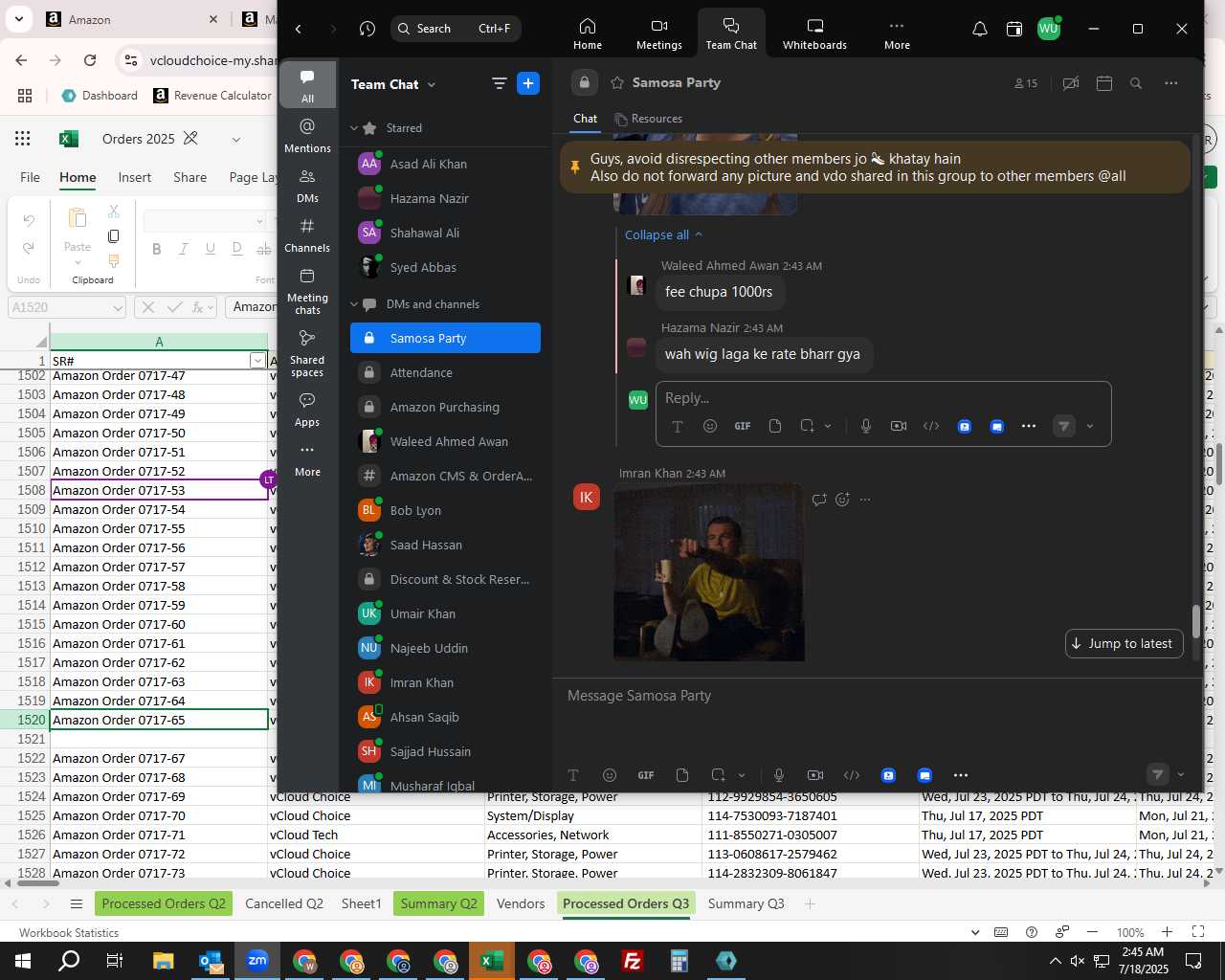Add reaction to Imran Khan's message
The height and width of the screenshot is (980, 1225).
click(x=842, y=500)
